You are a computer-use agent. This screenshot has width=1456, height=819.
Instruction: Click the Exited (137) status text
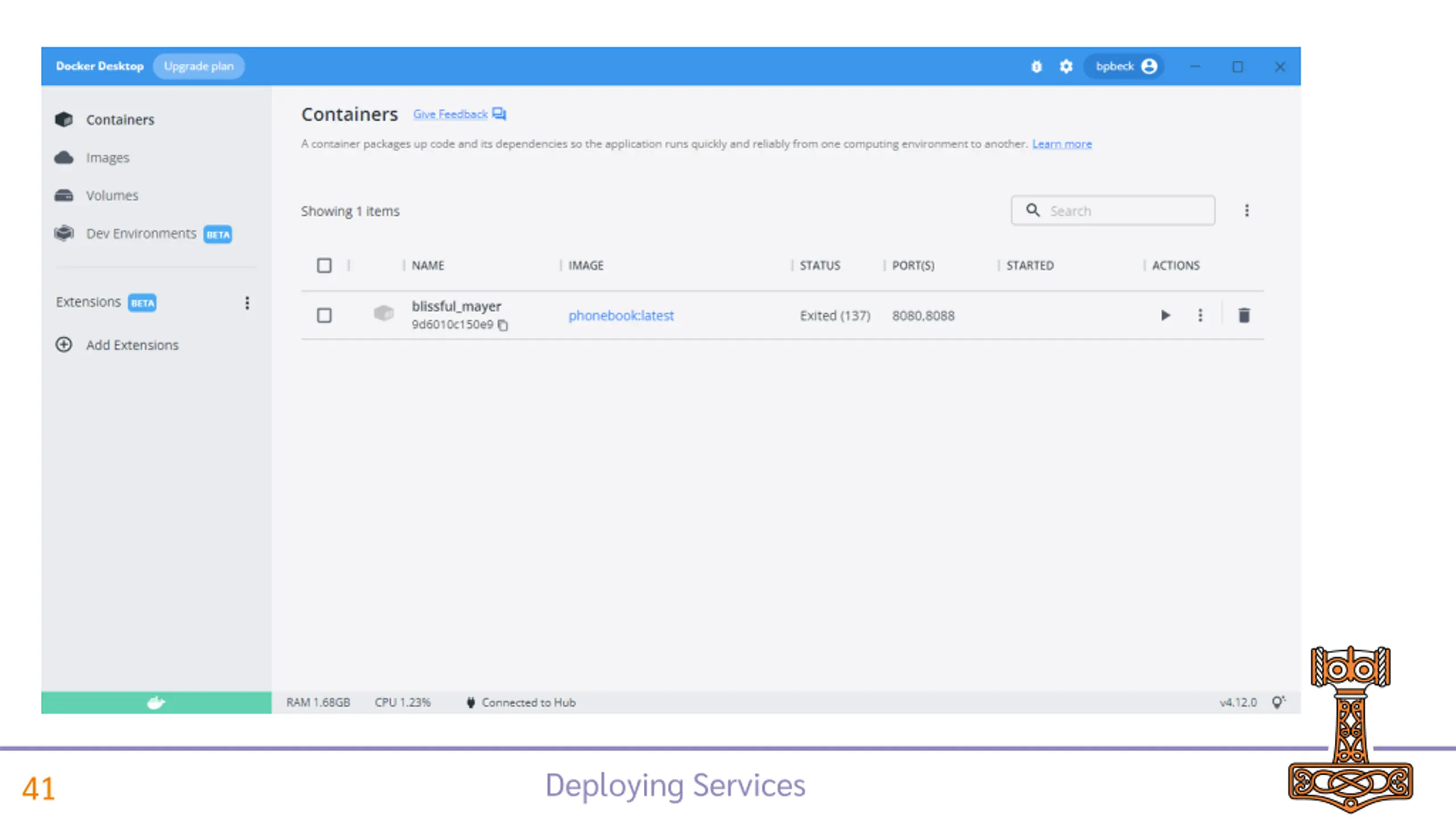click(x=835, y=316)
